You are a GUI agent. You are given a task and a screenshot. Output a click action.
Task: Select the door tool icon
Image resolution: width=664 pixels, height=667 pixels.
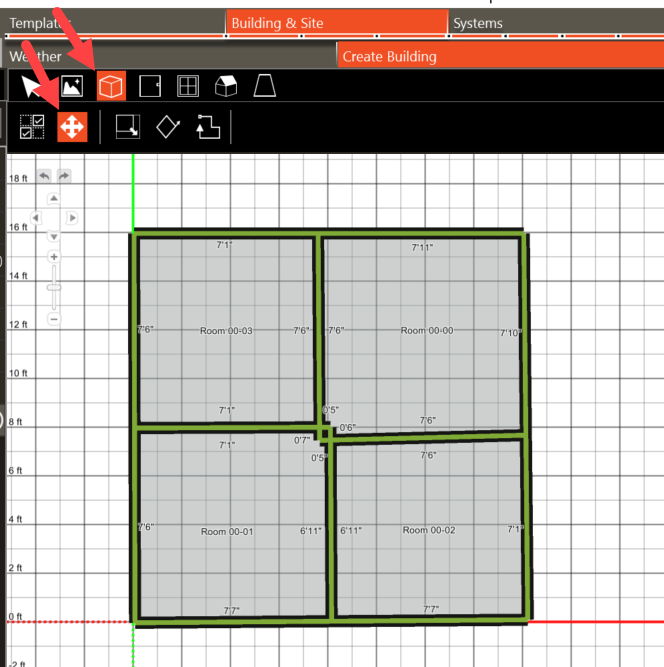click(x=150, y=86)
